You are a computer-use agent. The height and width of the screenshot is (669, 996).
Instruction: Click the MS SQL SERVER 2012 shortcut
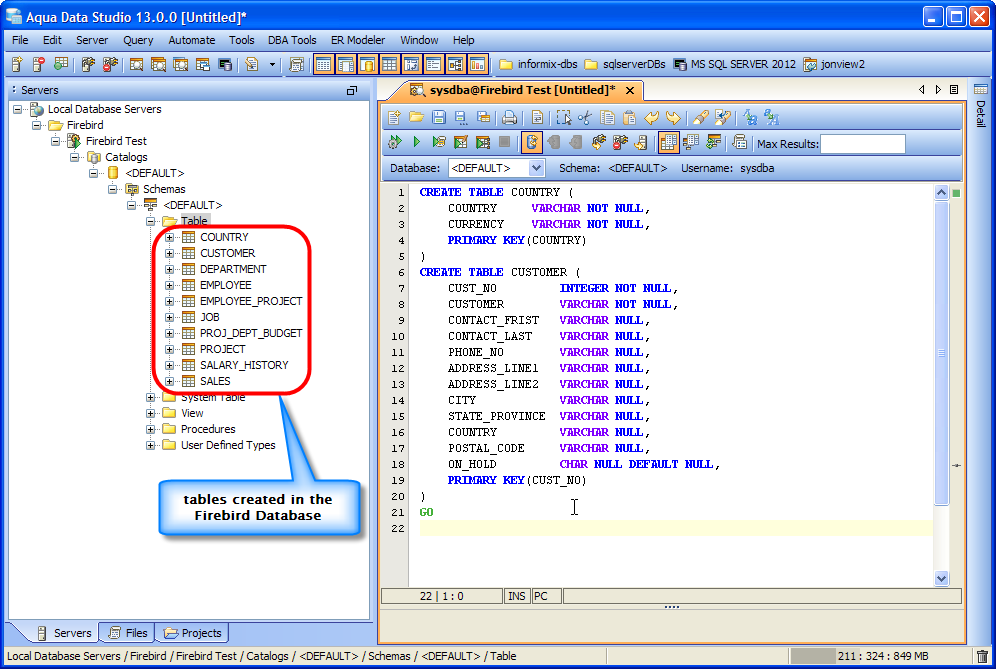(735, 64)
